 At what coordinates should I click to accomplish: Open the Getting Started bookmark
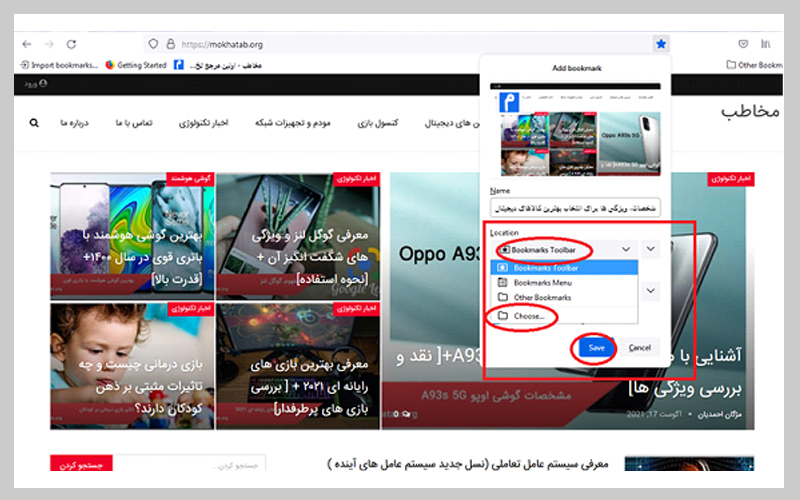click(136, 65)
